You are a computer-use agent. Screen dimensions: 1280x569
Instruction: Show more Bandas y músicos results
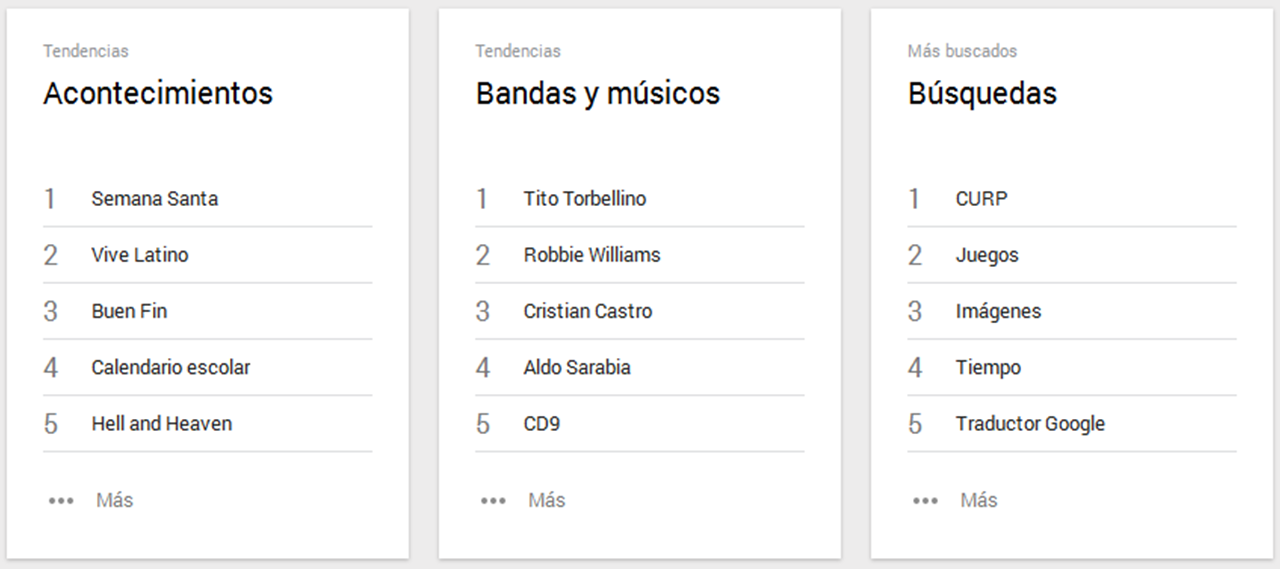[x=546, y=500]
